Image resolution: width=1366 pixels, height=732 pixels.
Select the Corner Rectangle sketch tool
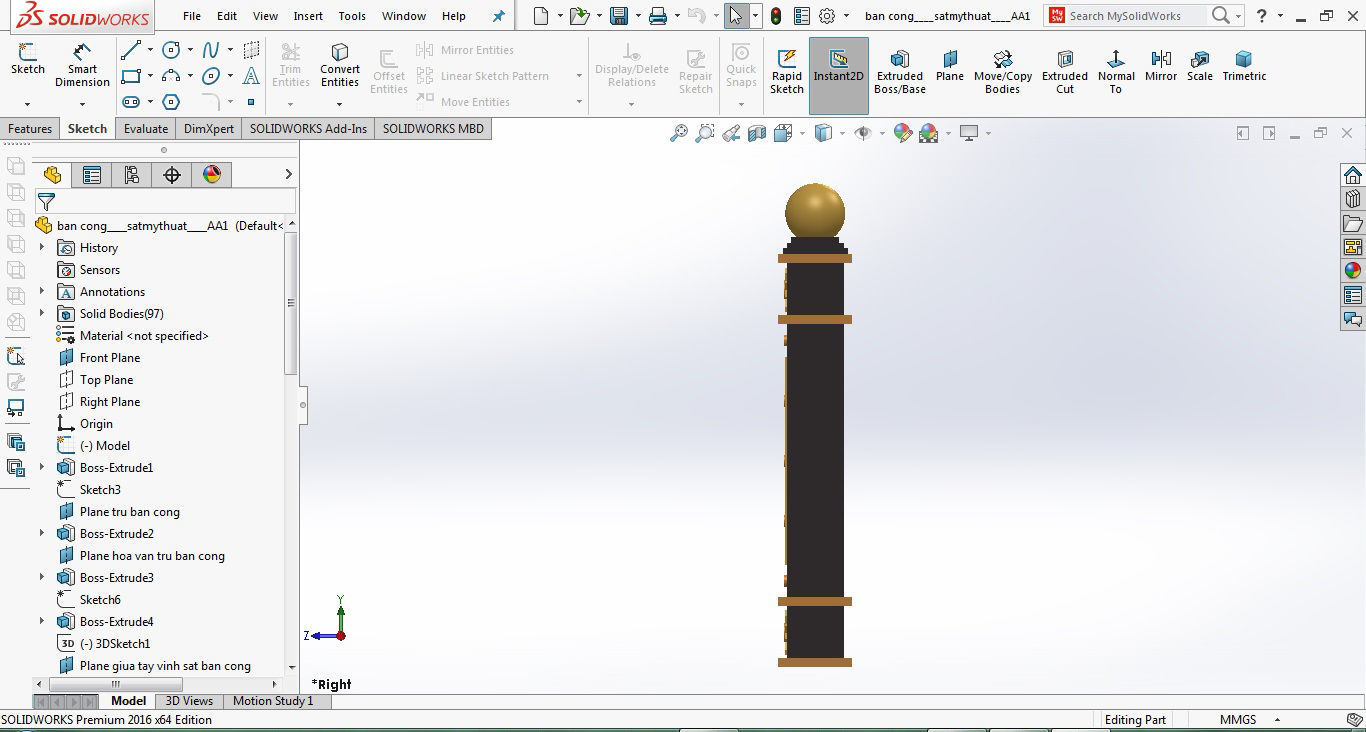pyautogui.click(x=130, y=76)
